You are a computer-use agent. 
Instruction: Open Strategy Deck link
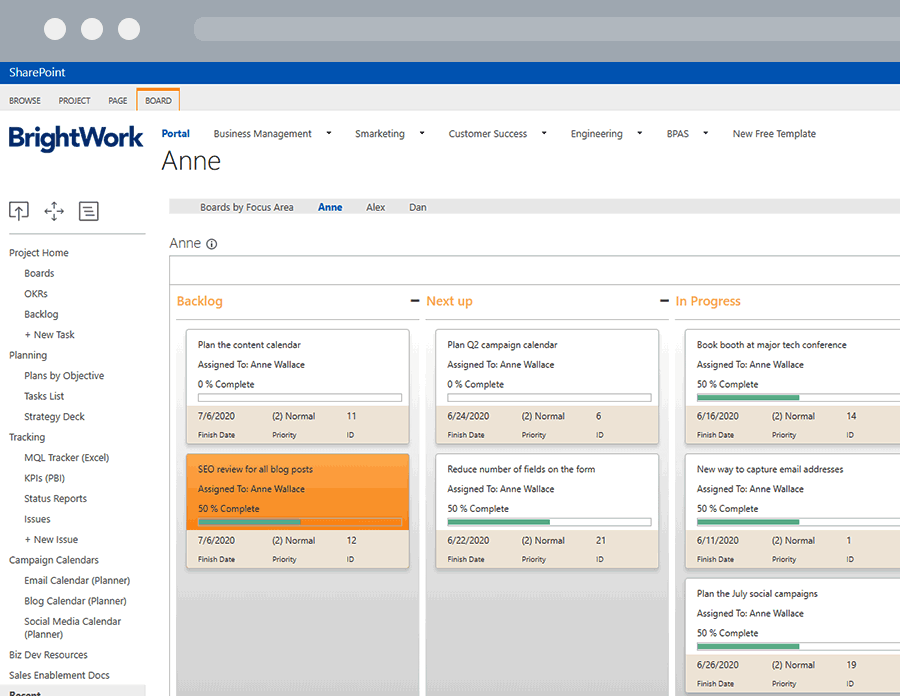54,417
